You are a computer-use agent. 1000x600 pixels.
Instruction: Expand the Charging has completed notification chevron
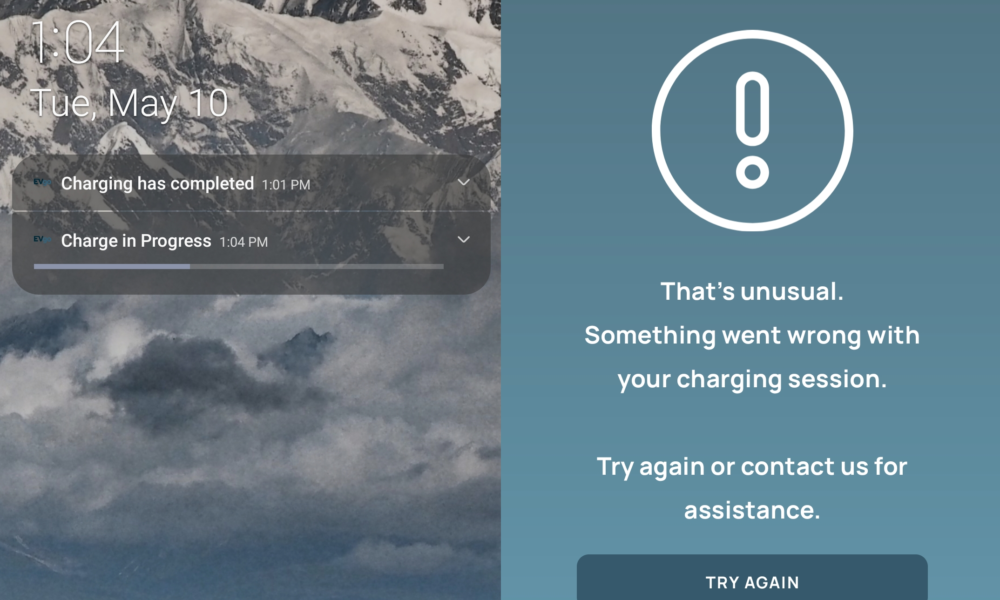[464, 182]
